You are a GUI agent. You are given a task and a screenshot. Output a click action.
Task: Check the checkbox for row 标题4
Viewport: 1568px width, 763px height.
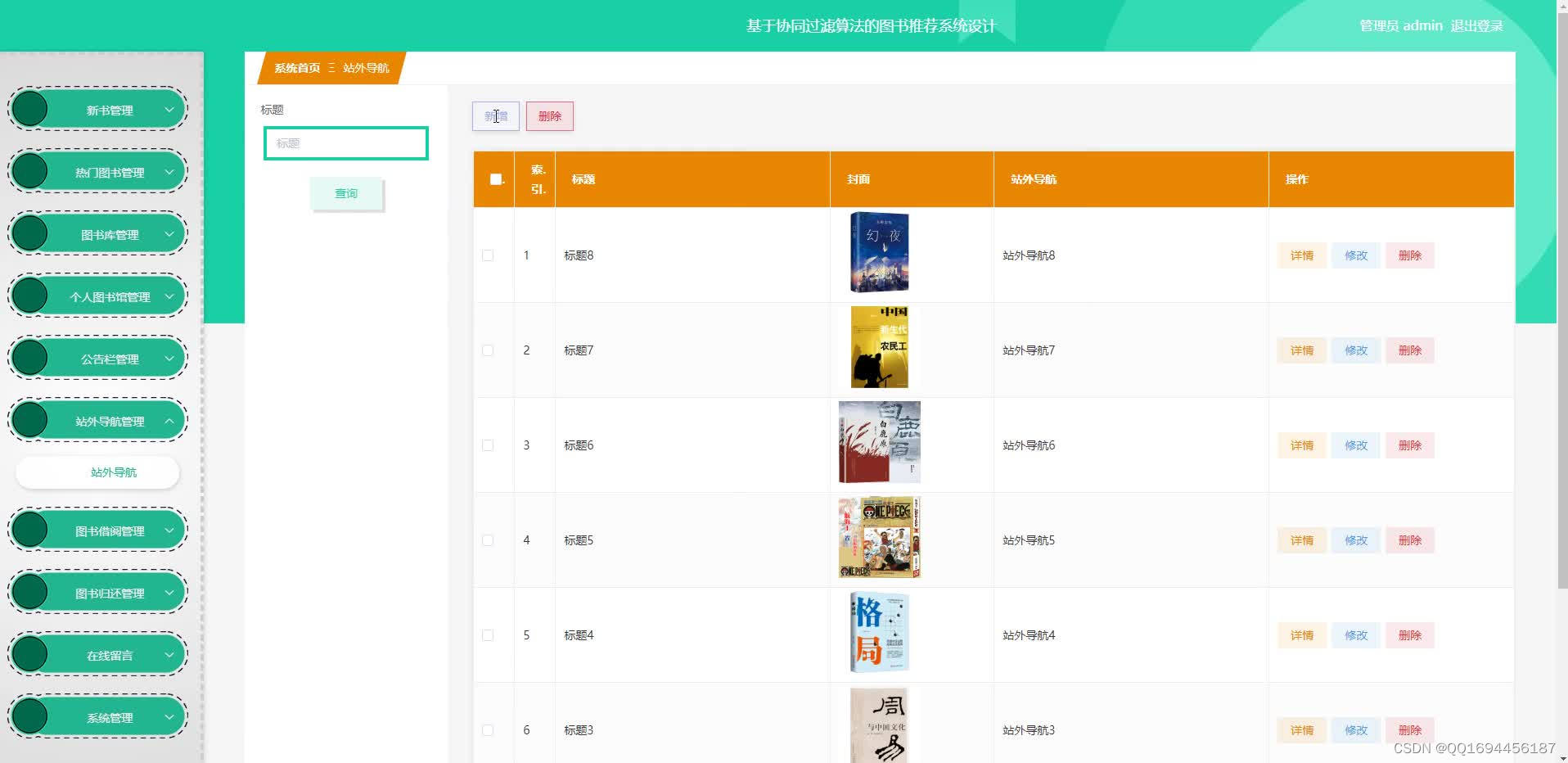coord(488,635)
